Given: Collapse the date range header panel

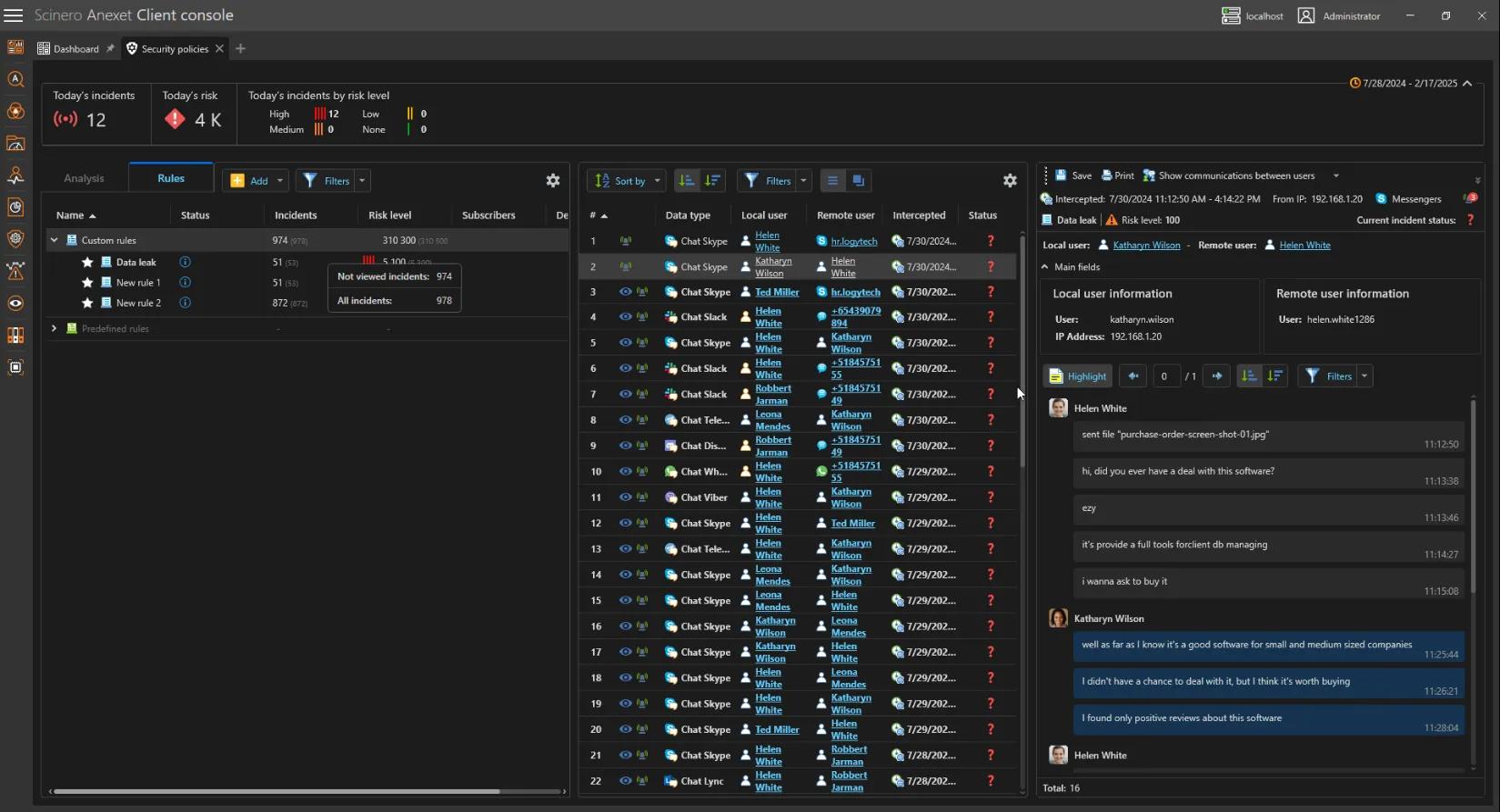Looking at the screenshot, I should coord(1467,83).
